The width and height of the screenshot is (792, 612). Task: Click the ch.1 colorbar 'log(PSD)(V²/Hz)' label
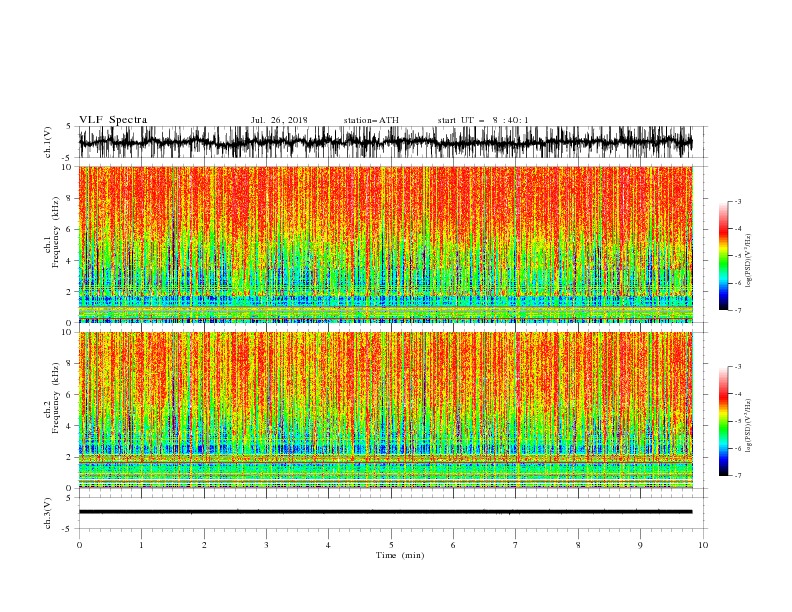click(749, 260)
